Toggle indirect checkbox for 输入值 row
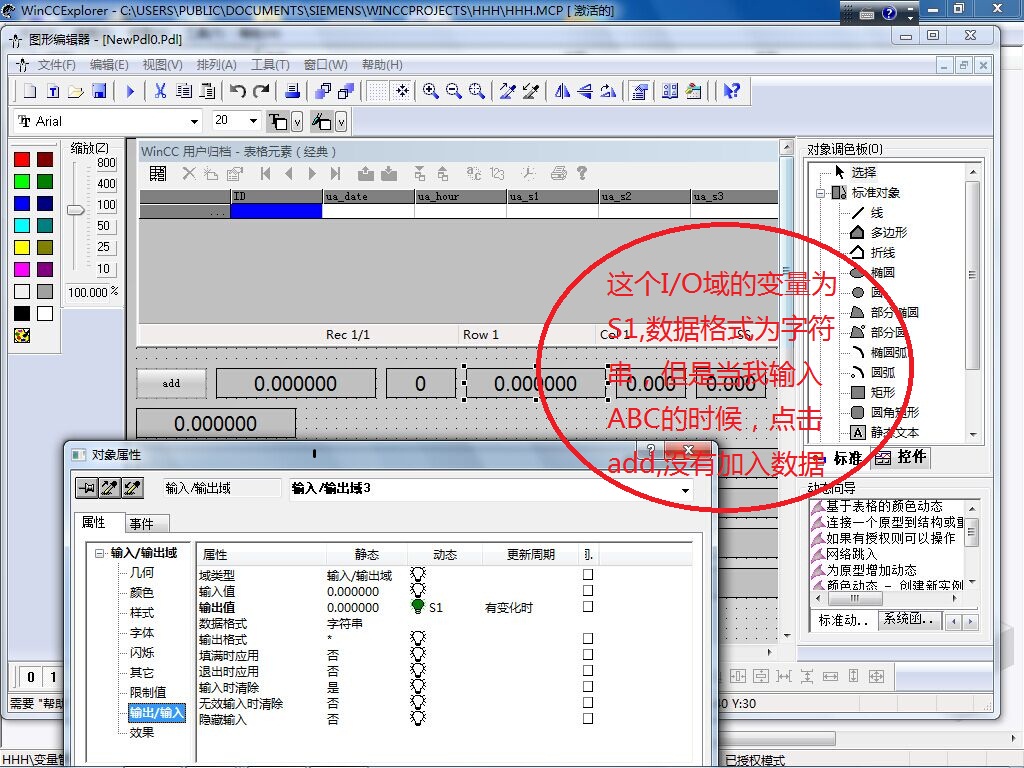1024x768 pixels. click(x=588, y=590)
